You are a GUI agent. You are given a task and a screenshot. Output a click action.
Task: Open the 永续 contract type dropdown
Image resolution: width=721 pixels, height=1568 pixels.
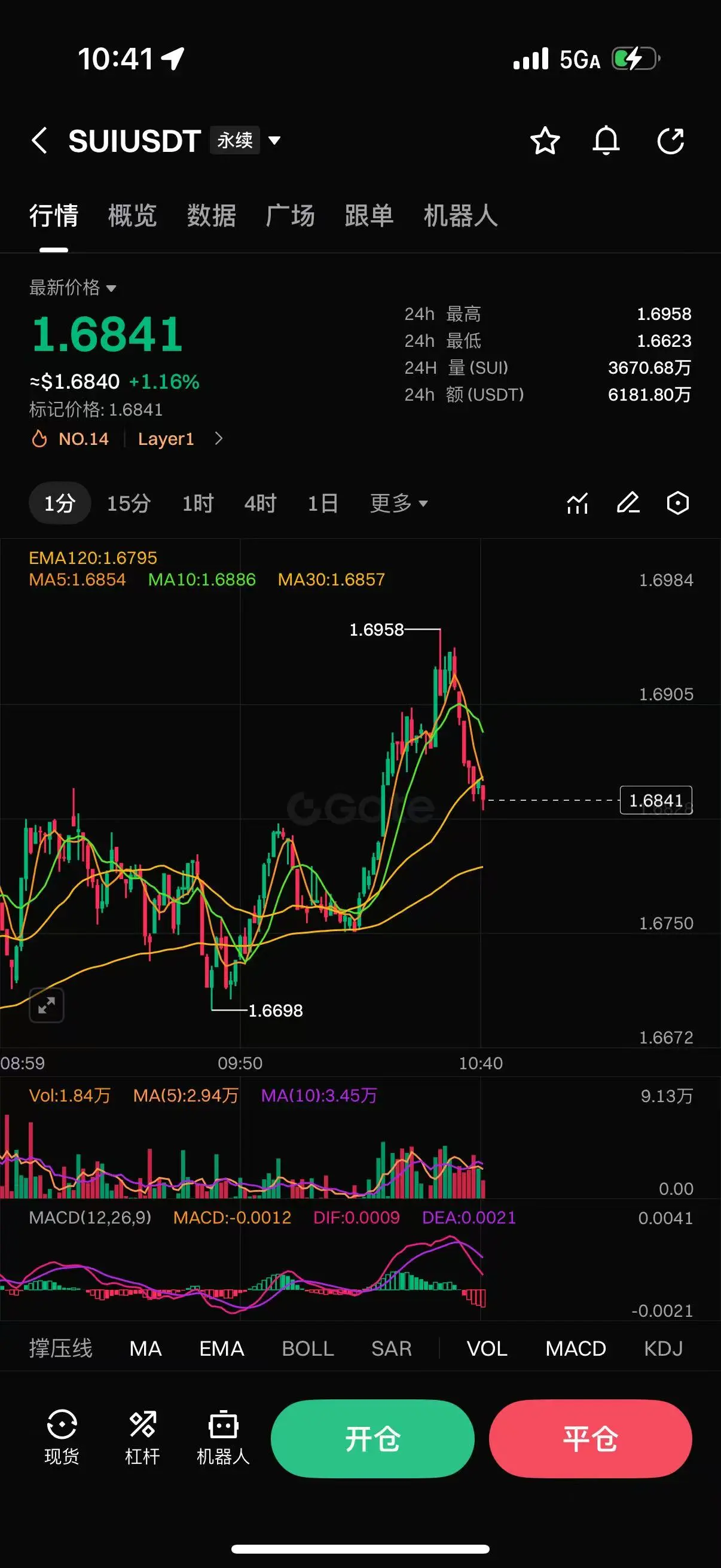point(246,141)
